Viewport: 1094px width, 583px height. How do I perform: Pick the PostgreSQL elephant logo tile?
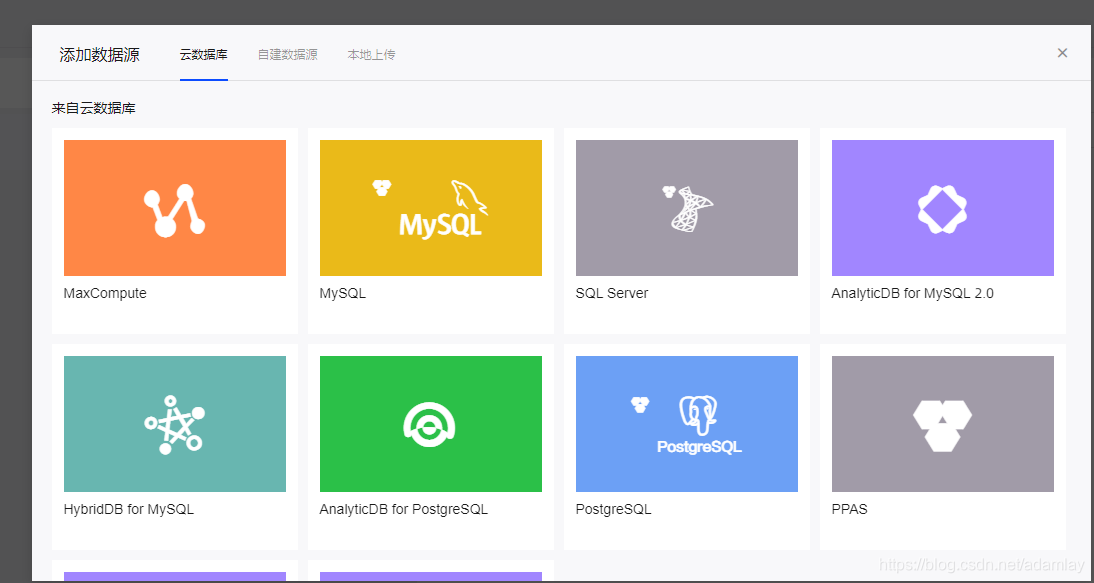pos(687,424)
